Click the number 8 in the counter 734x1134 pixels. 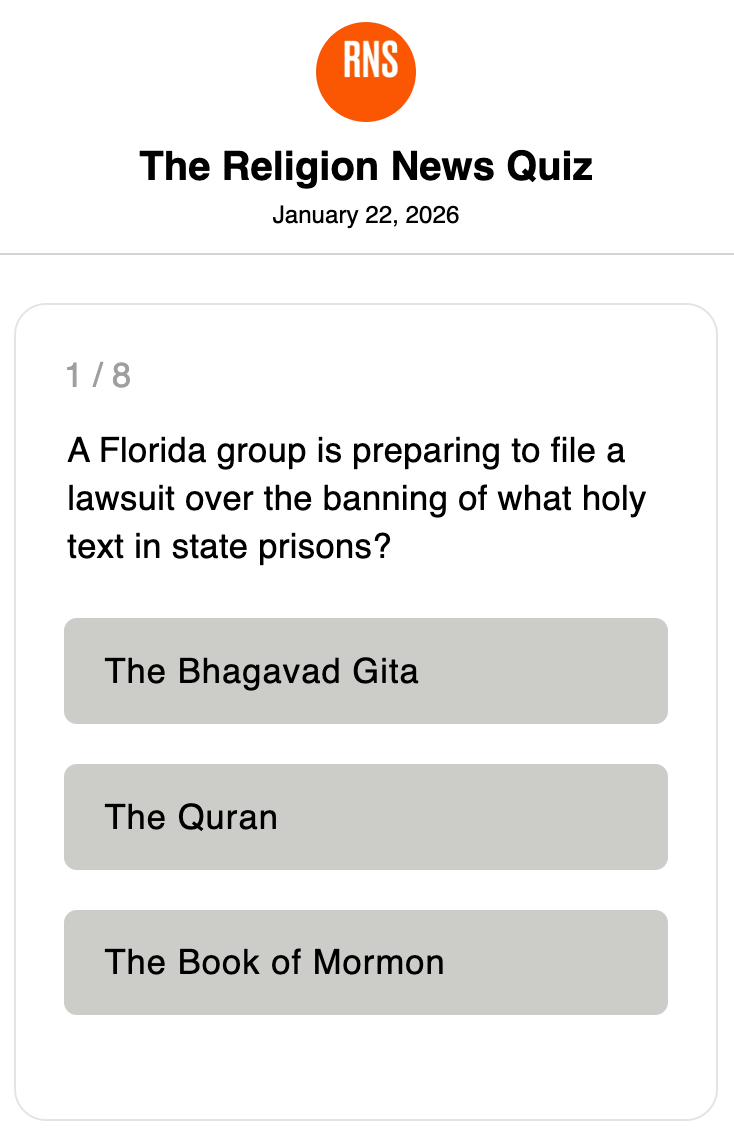click(x=121, y=376)
